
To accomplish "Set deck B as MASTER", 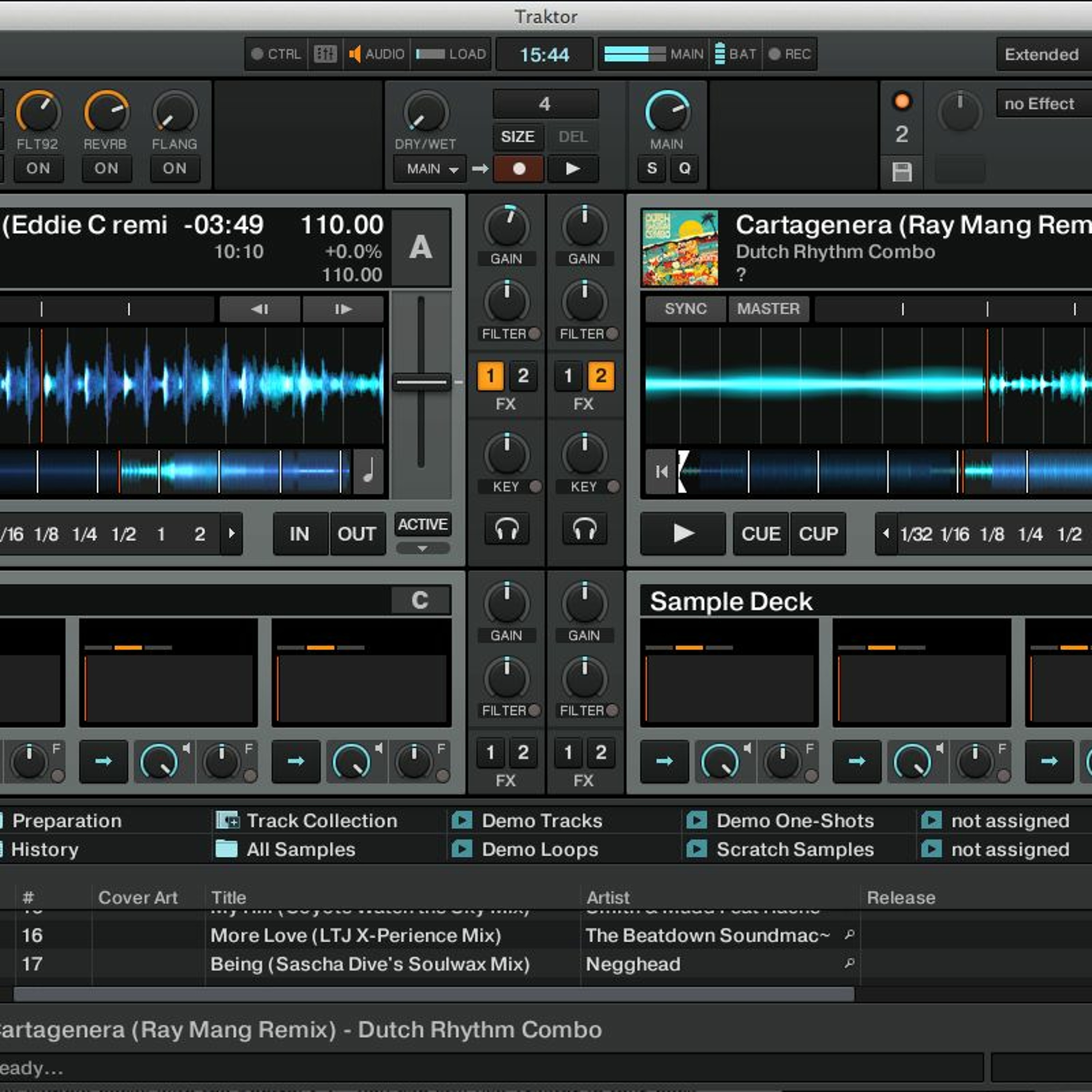I will click(769, 309).
